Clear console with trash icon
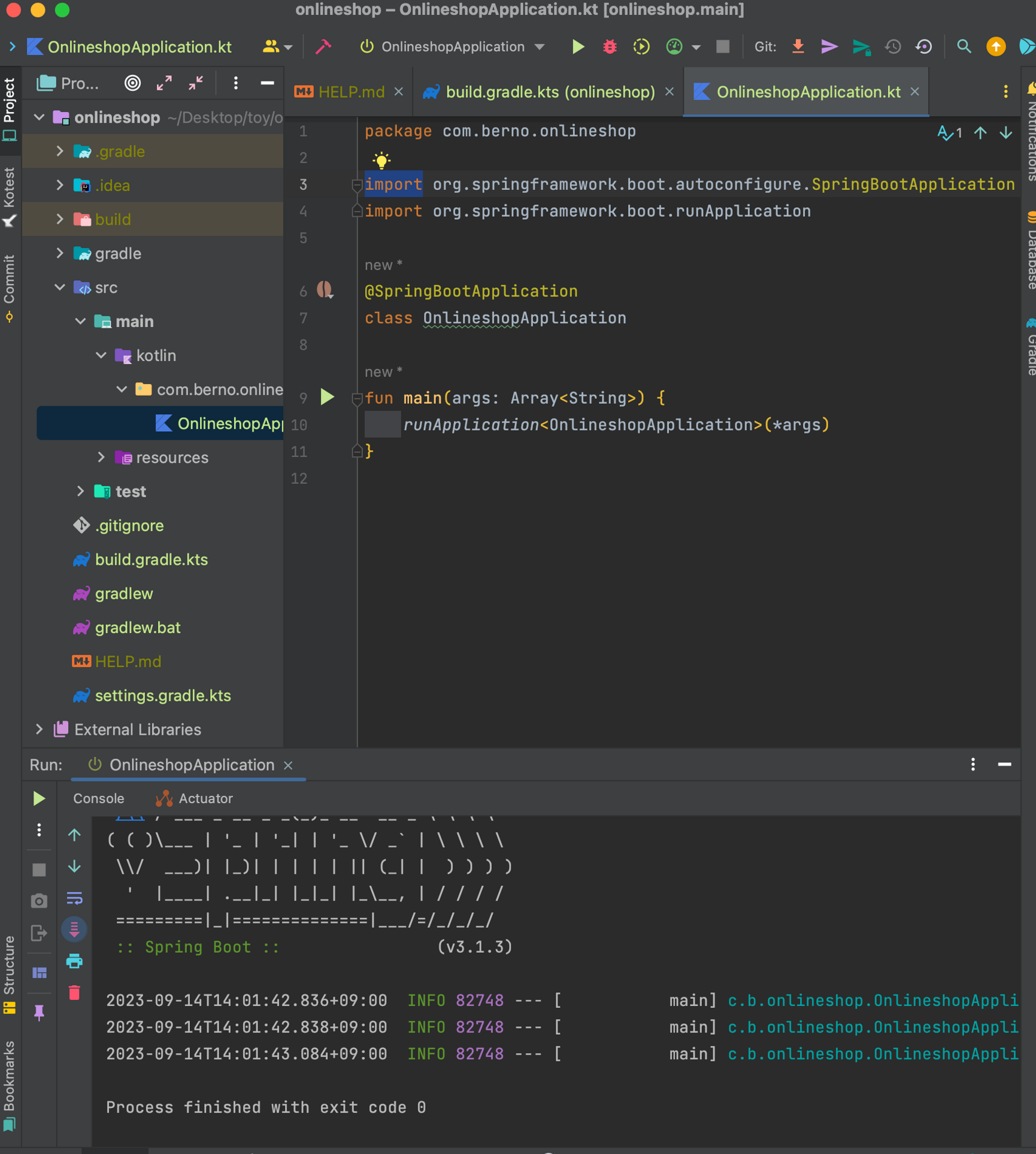Screen dimensions: 1036x1154 74,993
